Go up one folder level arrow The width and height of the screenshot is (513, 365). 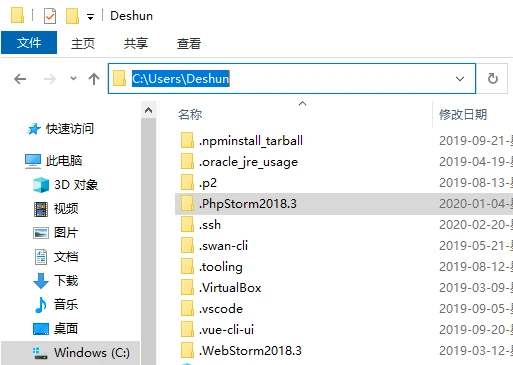[x=94, y=79]
